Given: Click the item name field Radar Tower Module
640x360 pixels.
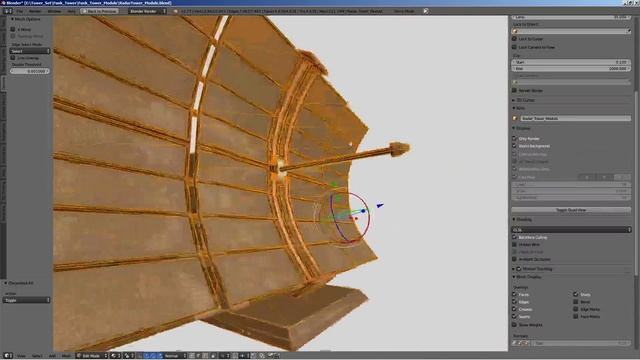Looking at the screenshot, I should pos(576,118).
